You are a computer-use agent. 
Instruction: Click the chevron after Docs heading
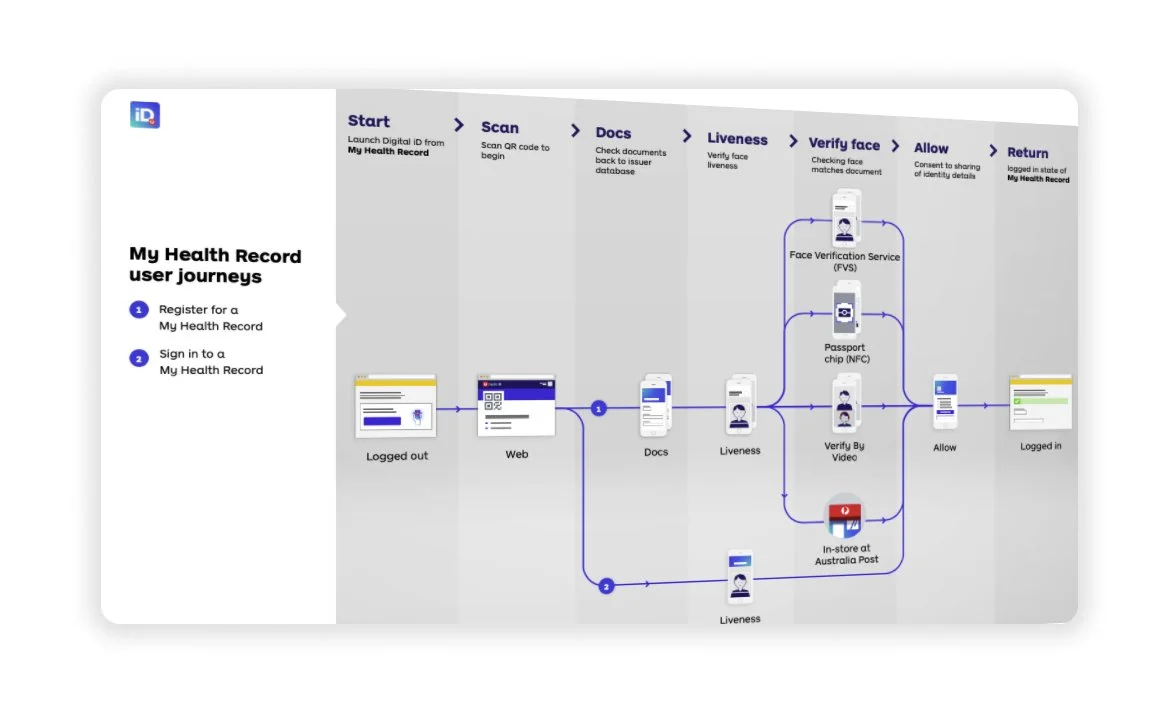click(687, 136)
